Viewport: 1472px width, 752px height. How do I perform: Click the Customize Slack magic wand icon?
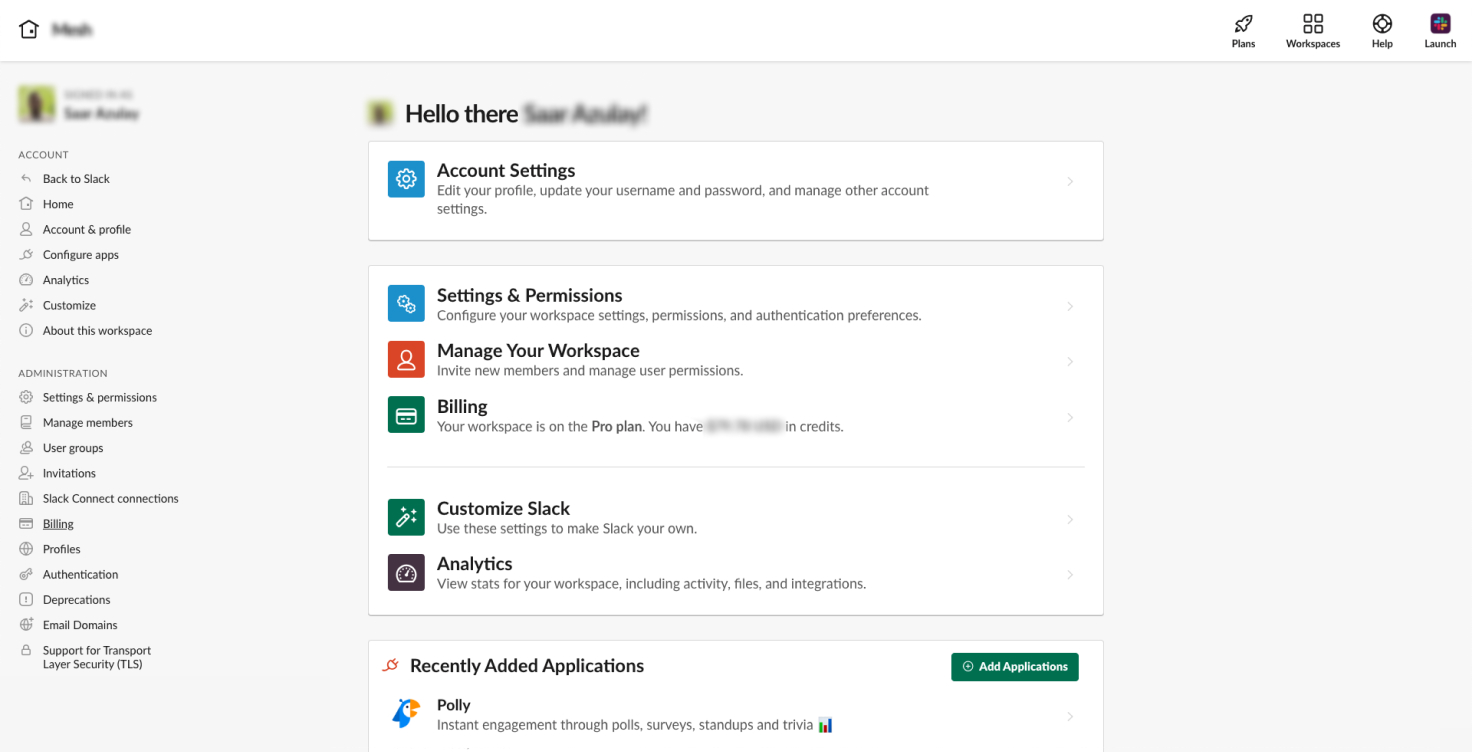406,517
